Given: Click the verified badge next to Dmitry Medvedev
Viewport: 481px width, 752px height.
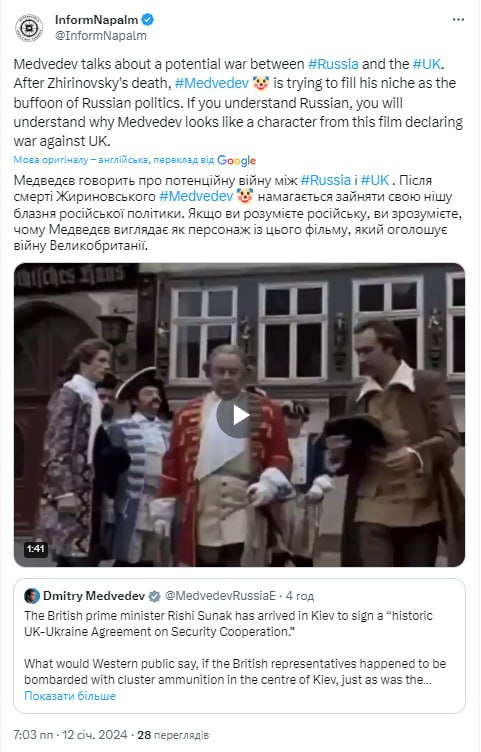Looking at the screenshot, I should [154, 596].
